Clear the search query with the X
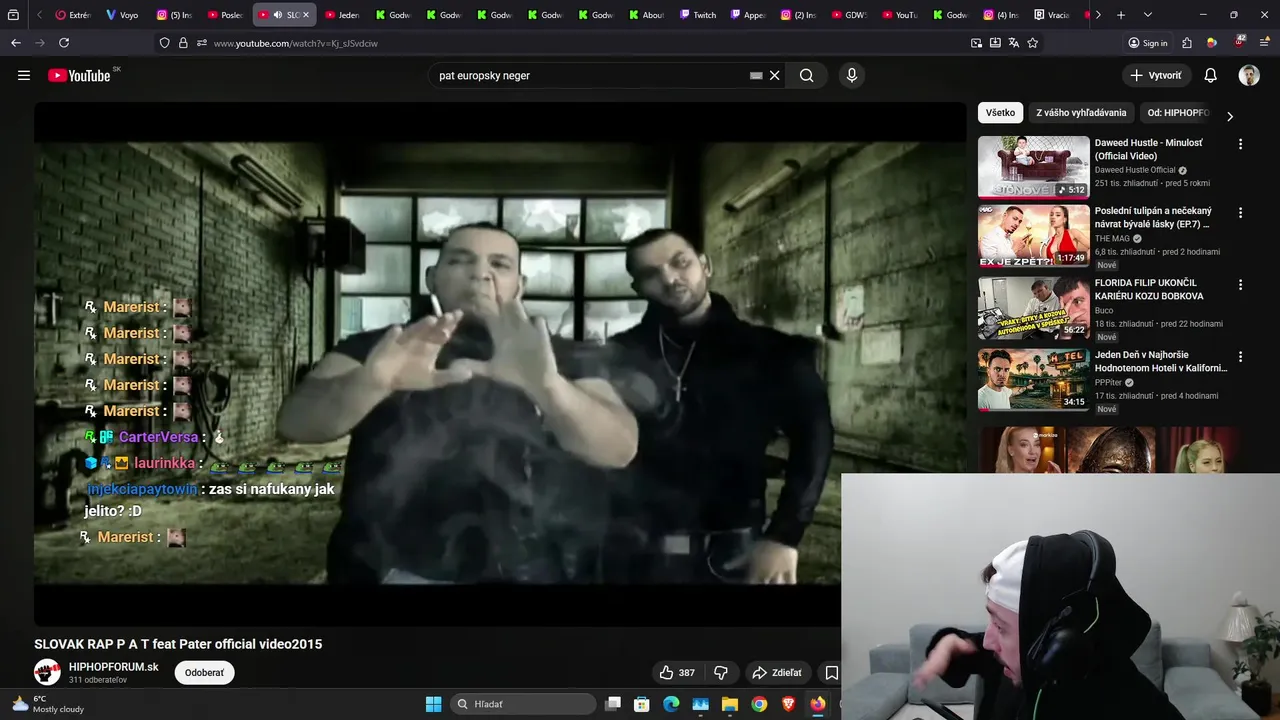The height and width of the screenshot is (720, 1280). [774, 75]
